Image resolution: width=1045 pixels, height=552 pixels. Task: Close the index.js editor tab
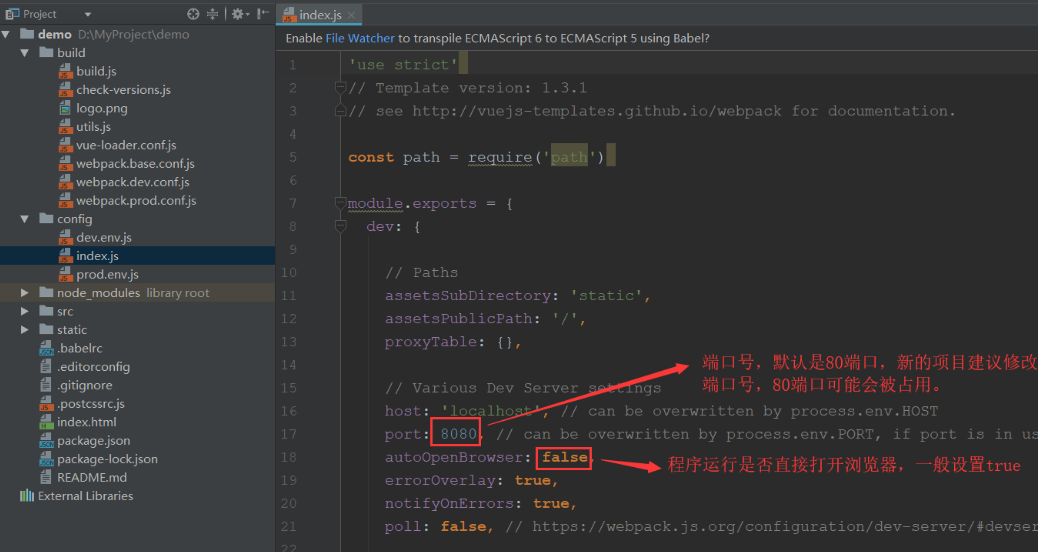tap(351, 15)
